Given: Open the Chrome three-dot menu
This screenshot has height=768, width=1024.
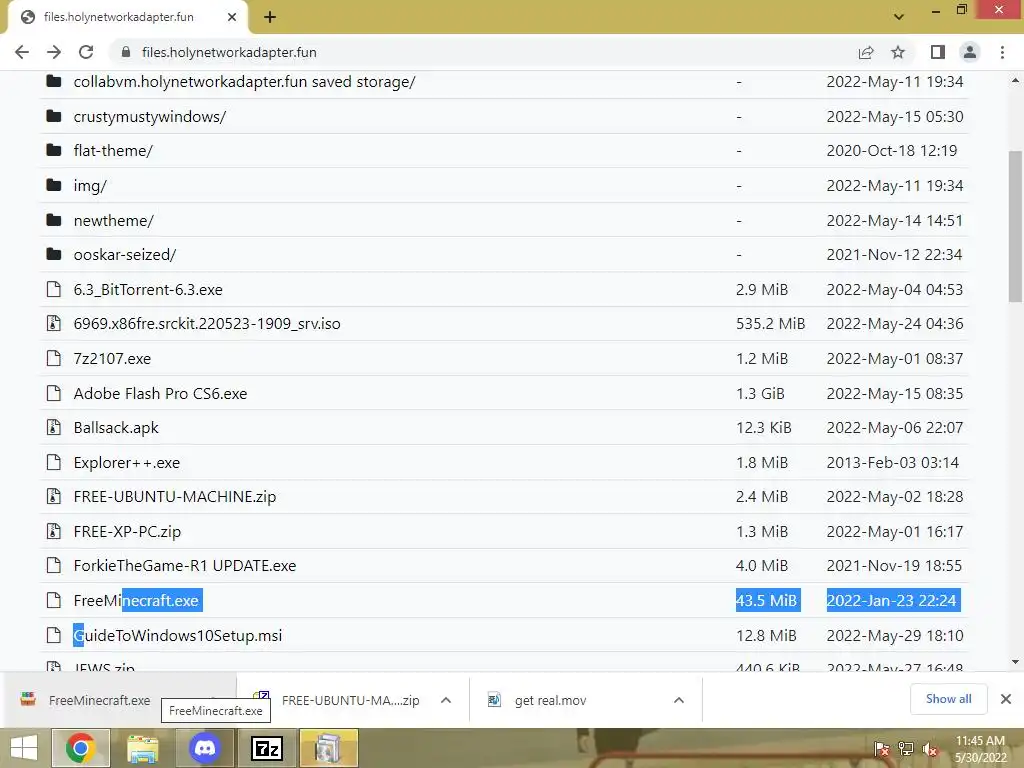Looking at the screenshot, I should tap(1002, 52).
